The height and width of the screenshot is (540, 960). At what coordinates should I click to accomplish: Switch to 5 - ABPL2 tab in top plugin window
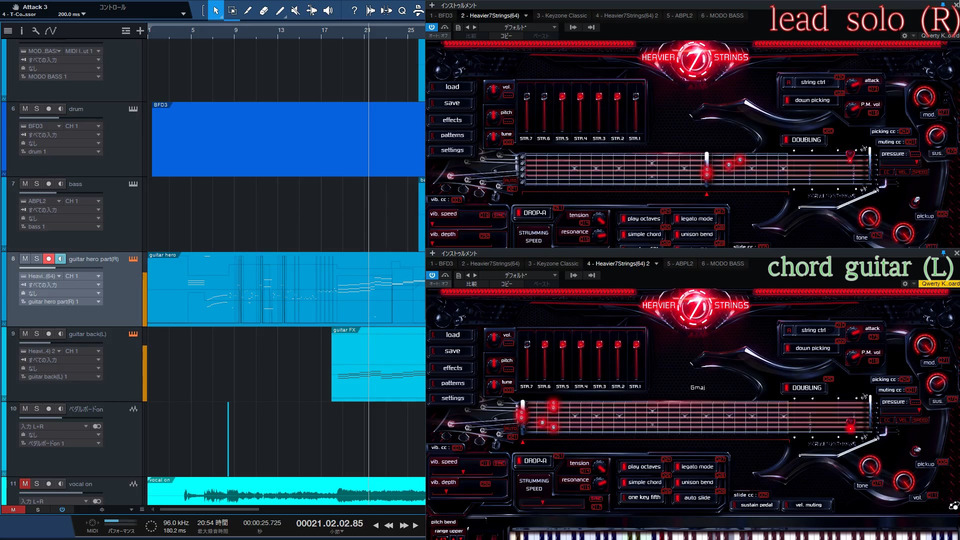(x=680, y=15)
